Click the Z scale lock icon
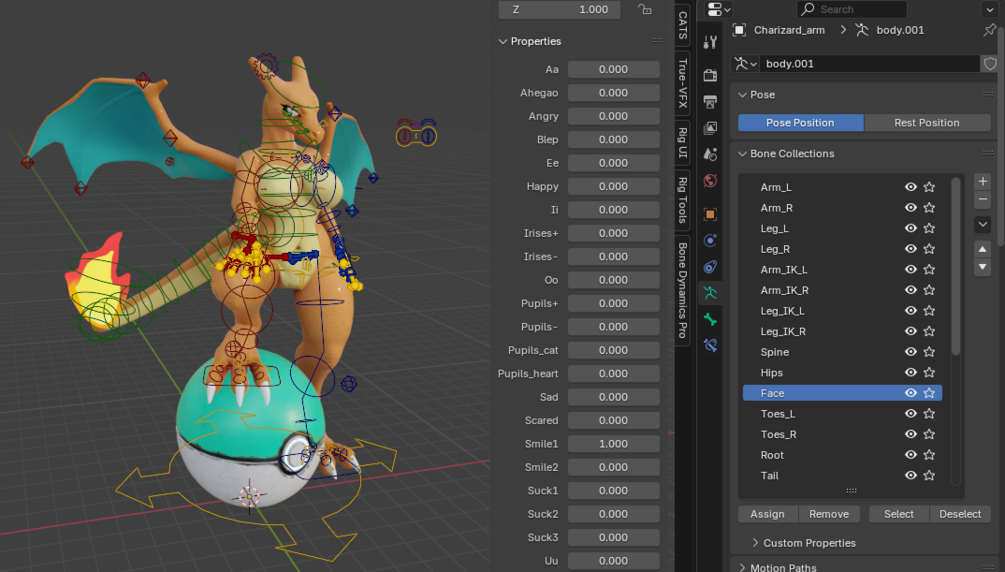This screenshot has width=1005, height=572. click(645, 9)
